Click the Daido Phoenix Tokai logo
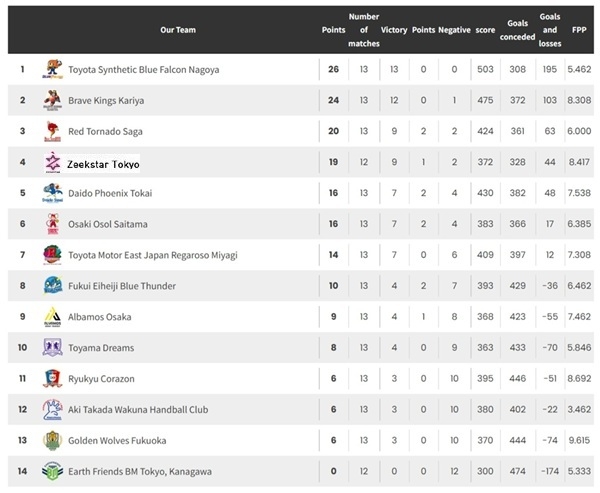600x493 pixels. pos(52,193)
